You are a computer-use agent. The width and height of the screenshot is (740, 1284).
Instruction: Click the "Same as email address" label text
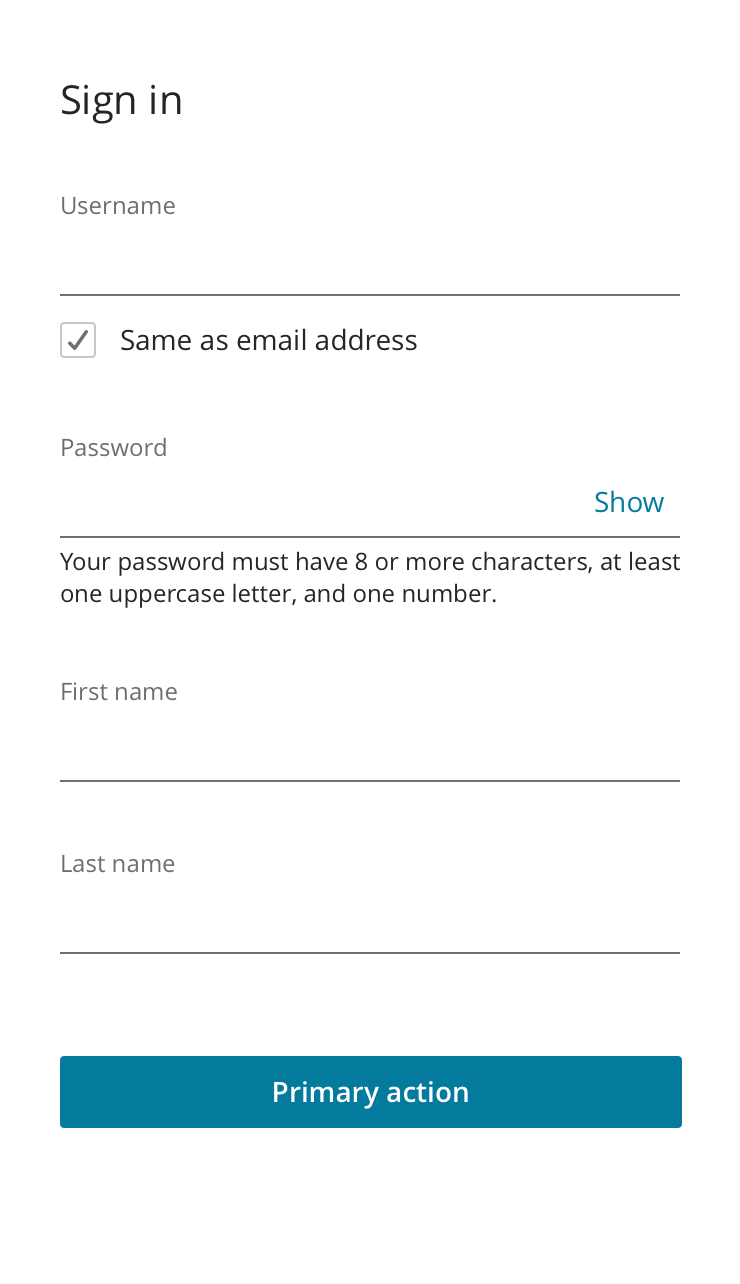tap(268, 341)
